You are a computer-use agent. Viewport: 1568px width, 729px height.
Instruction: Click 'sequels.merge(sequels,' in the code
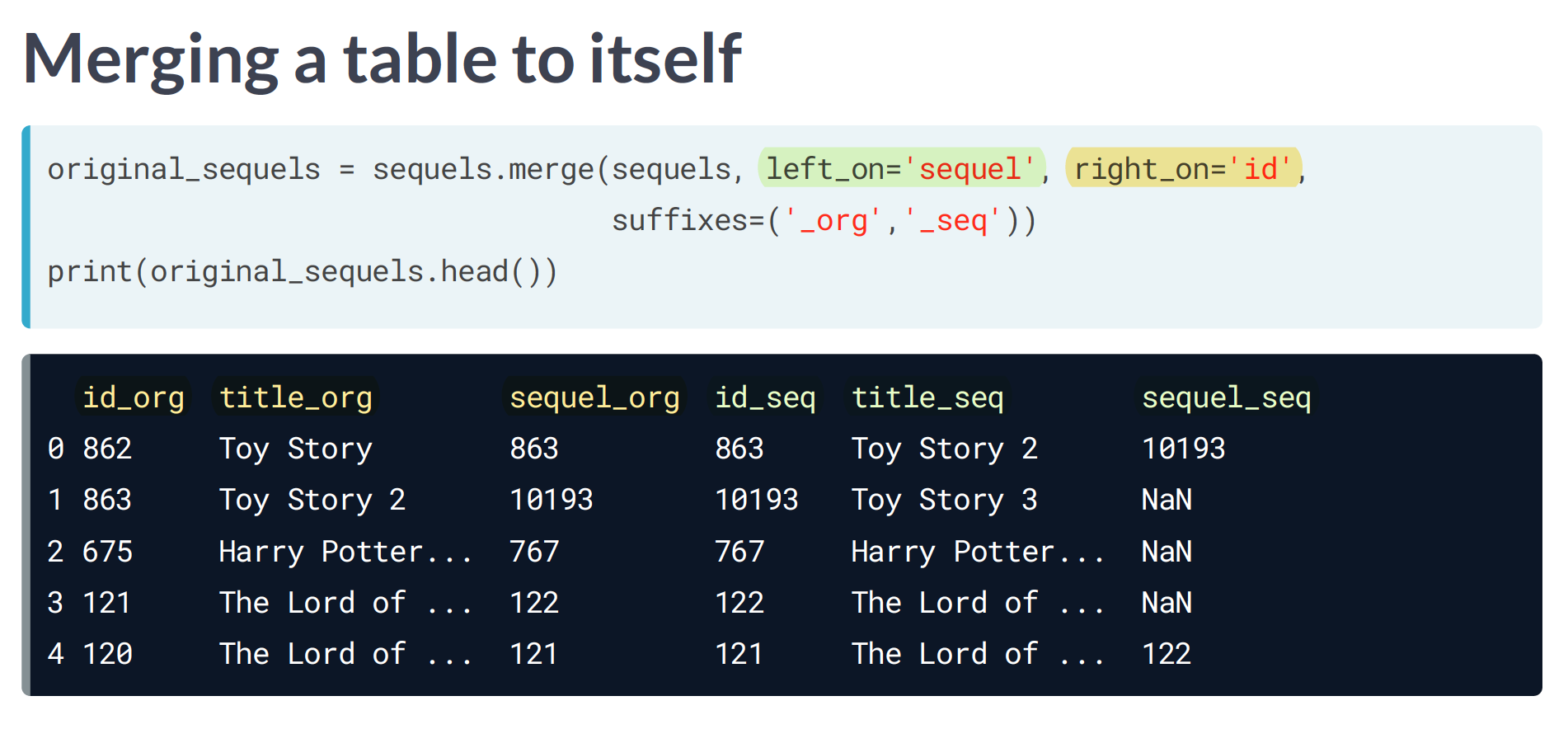(558, 169)
